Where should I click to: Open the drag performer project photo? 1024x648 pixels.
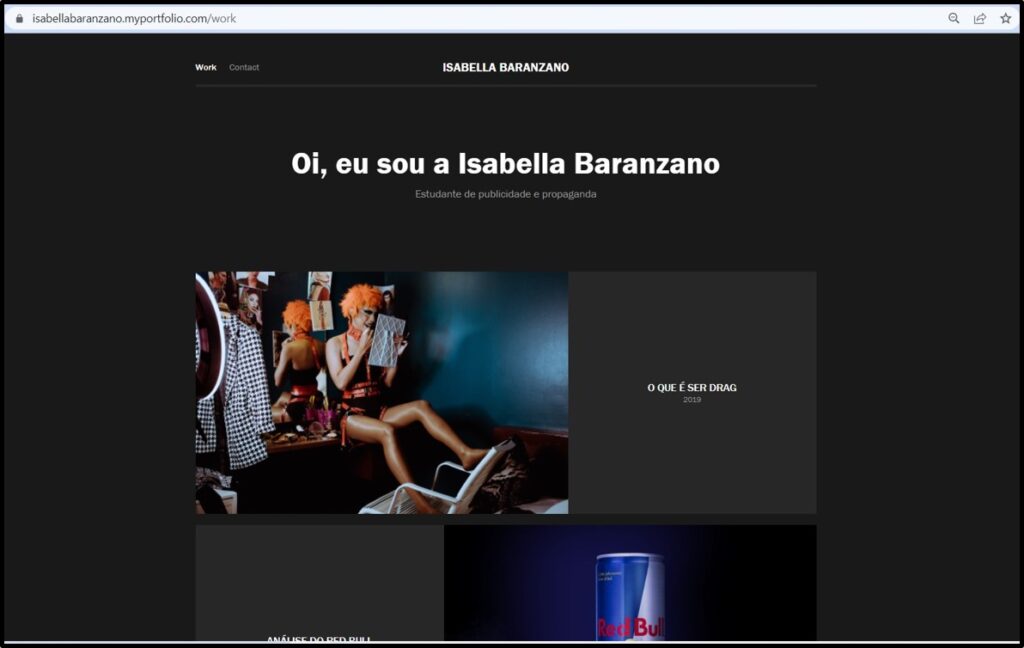[x=382, y=393]
